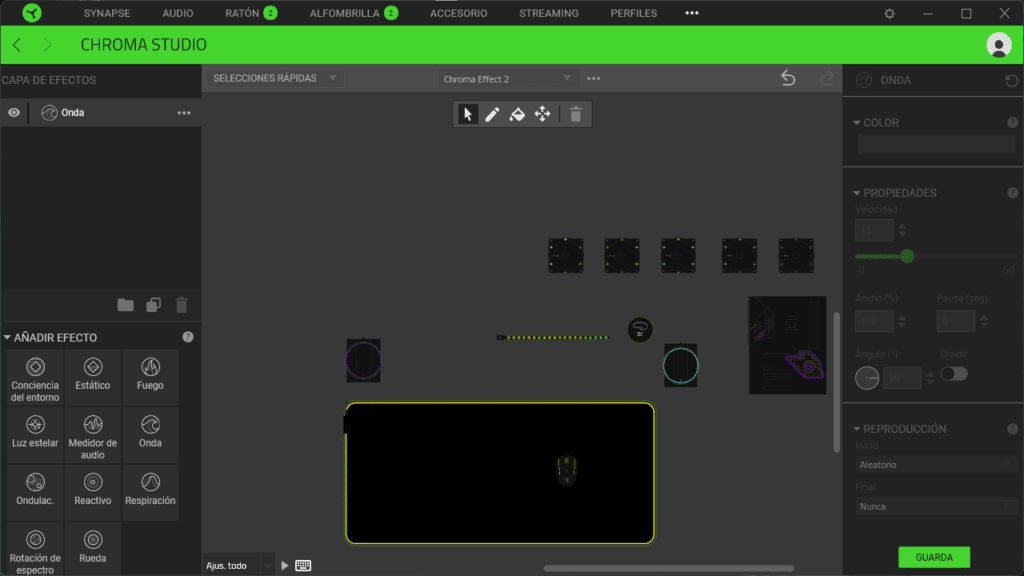Collapse the Propiedades section
The height and width of the screenshot is (576, 1024).
coord(856,193)
